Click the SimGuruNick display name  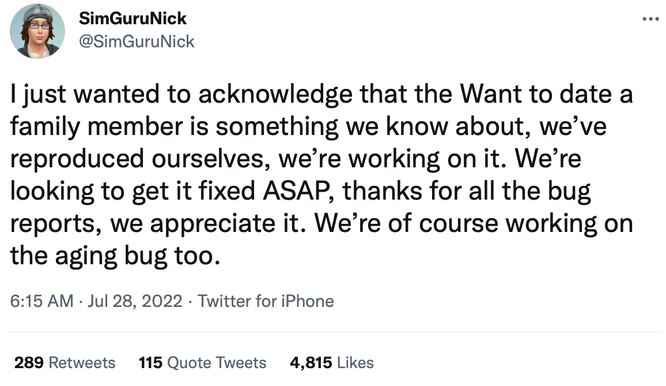click(133, 18)
